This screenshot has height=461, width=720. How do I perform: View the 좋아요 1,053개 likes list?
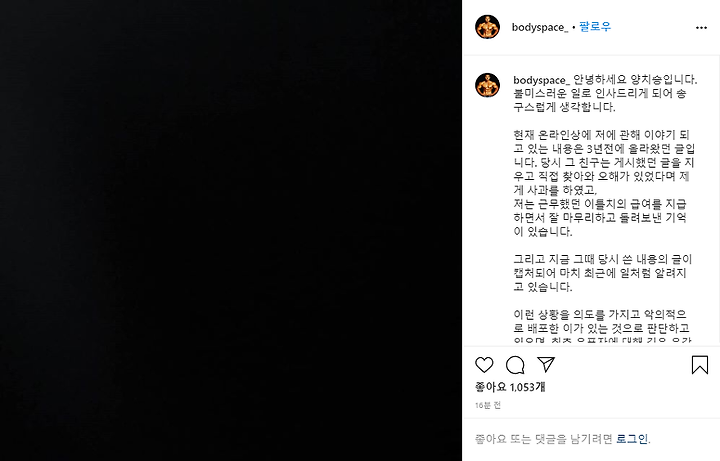tap(510, 387)
